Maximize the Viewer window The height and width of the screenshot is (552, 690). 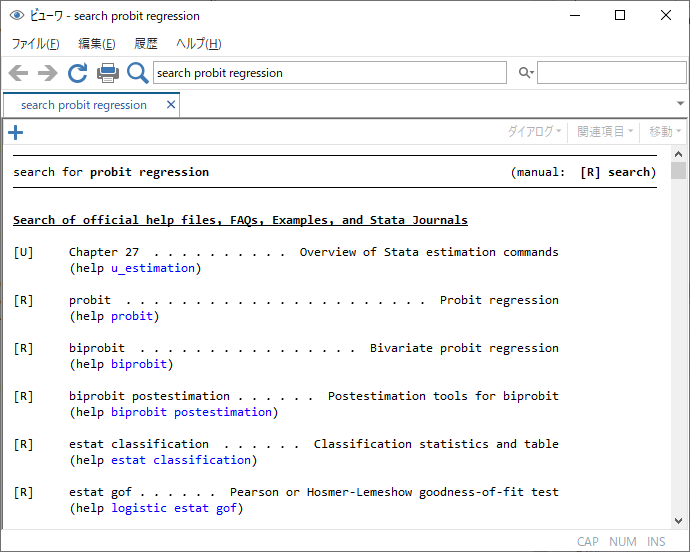coord(620,15)
